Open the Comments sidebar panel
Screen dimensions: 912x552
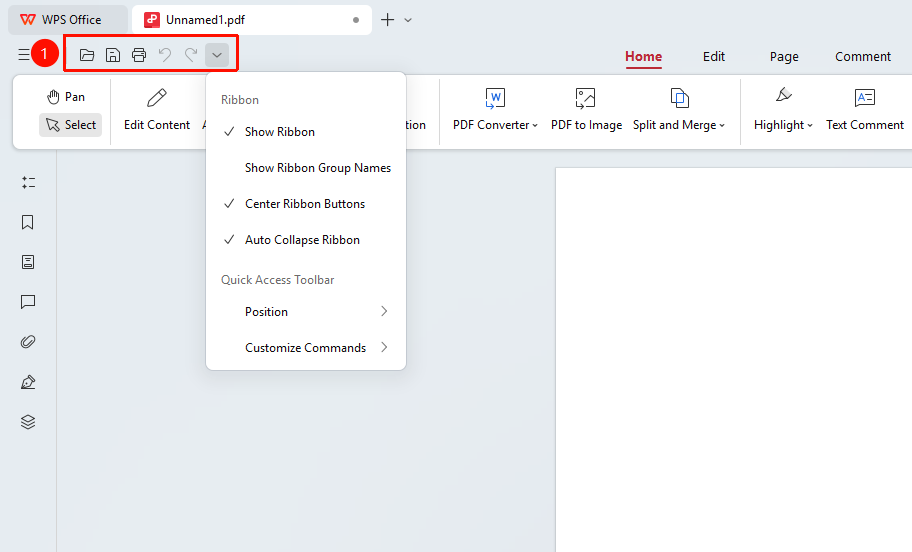click(28, 302)
